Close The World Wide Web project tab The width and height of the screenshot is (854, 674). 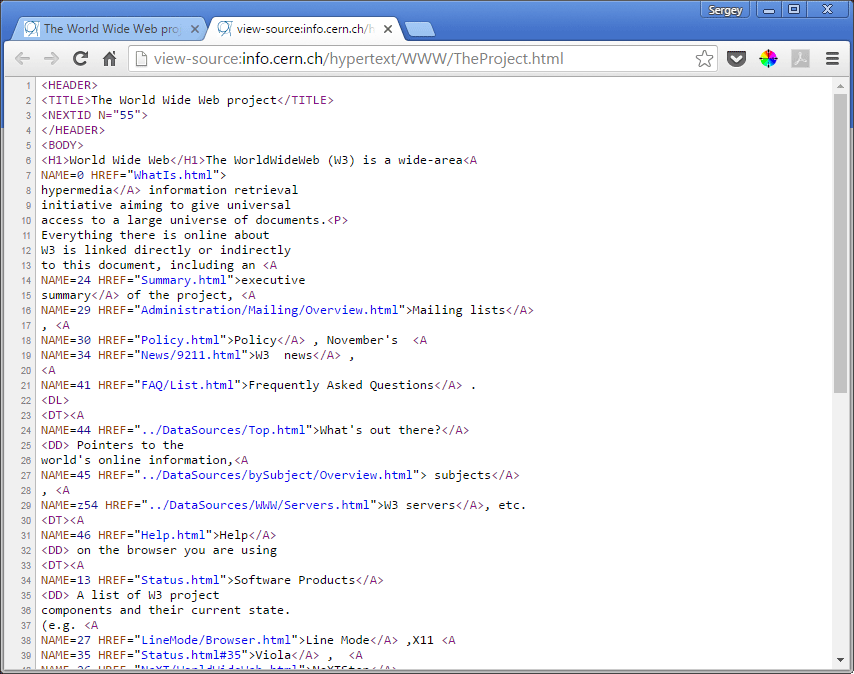[194, 29]
